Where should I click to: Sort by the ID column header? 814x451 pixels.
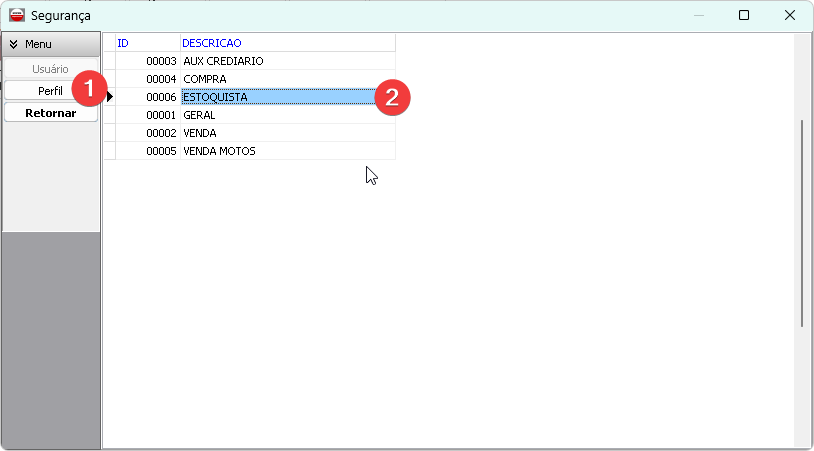147,43
